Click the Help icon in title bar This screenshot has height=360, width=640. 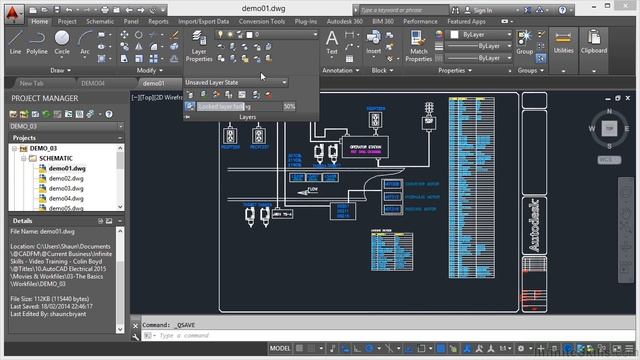coord(562,10)
